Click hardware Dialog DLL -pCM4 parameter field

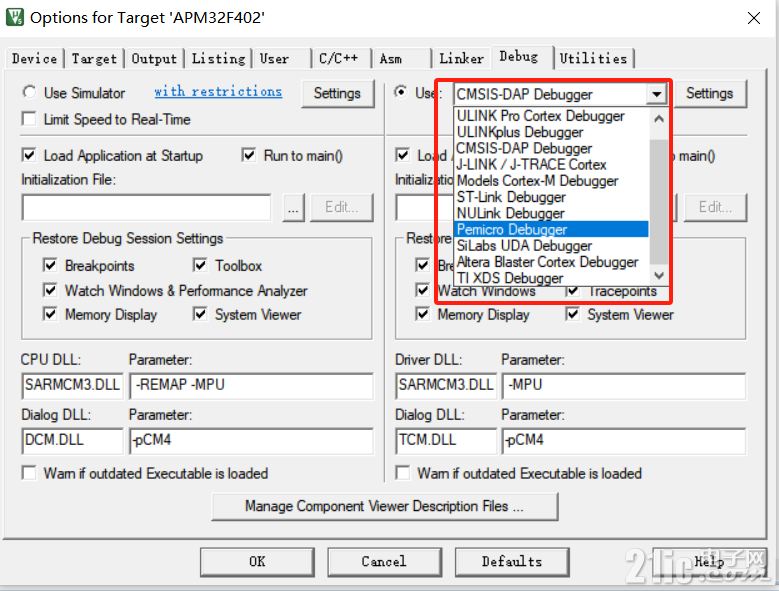coord(624,441)
